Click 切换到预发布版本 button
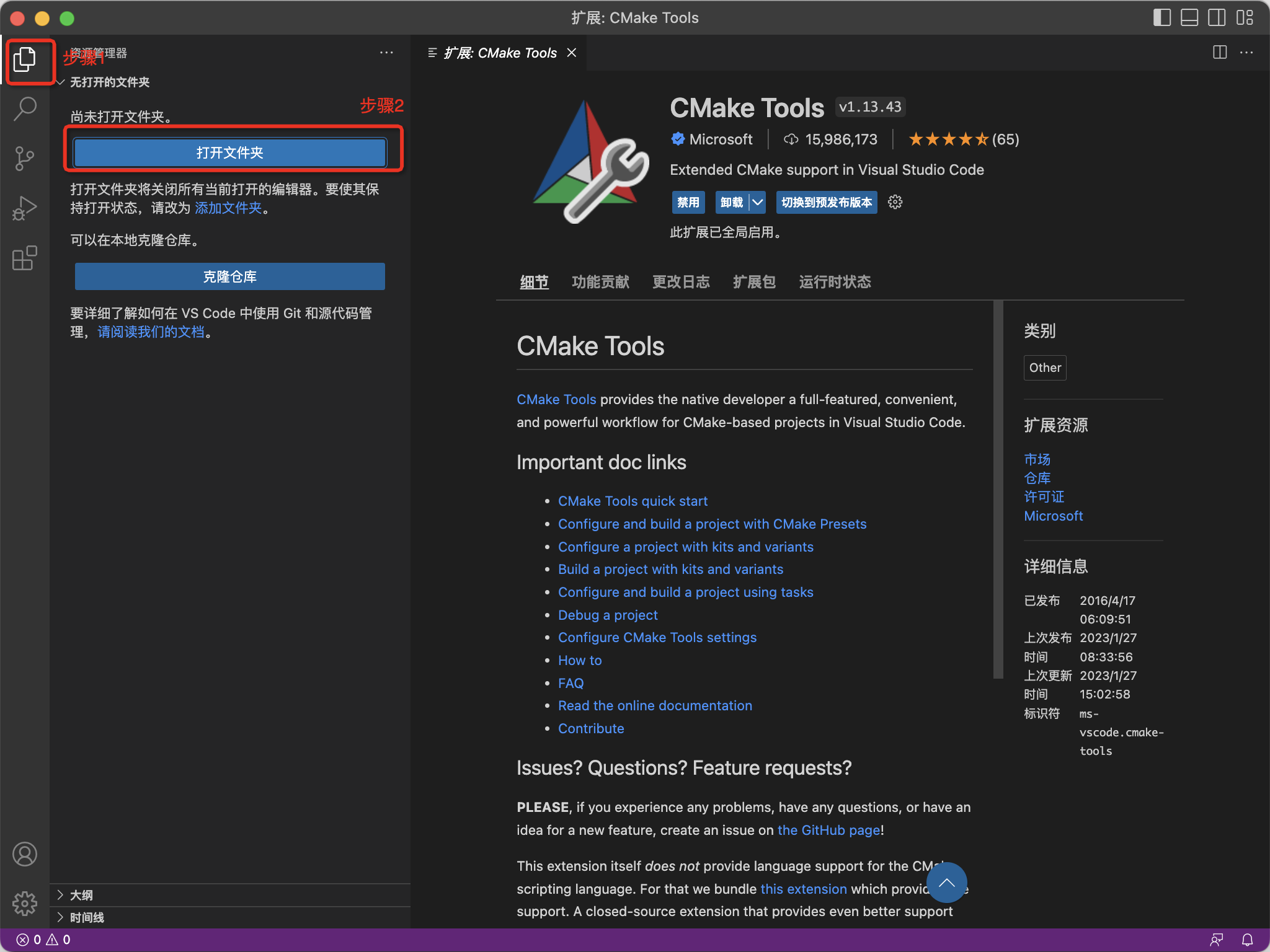Viewport: 1270px width, 952px height. click(x=827, y=202)
